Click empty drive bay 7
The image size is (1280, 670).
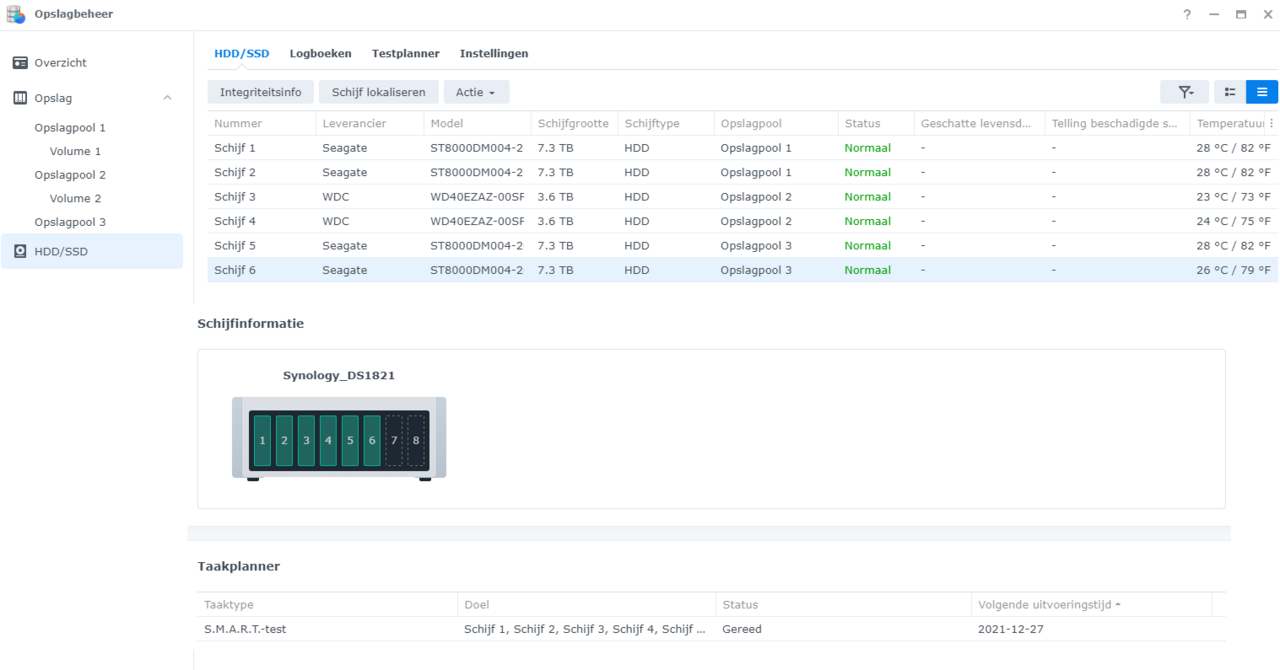coord(394,441)
